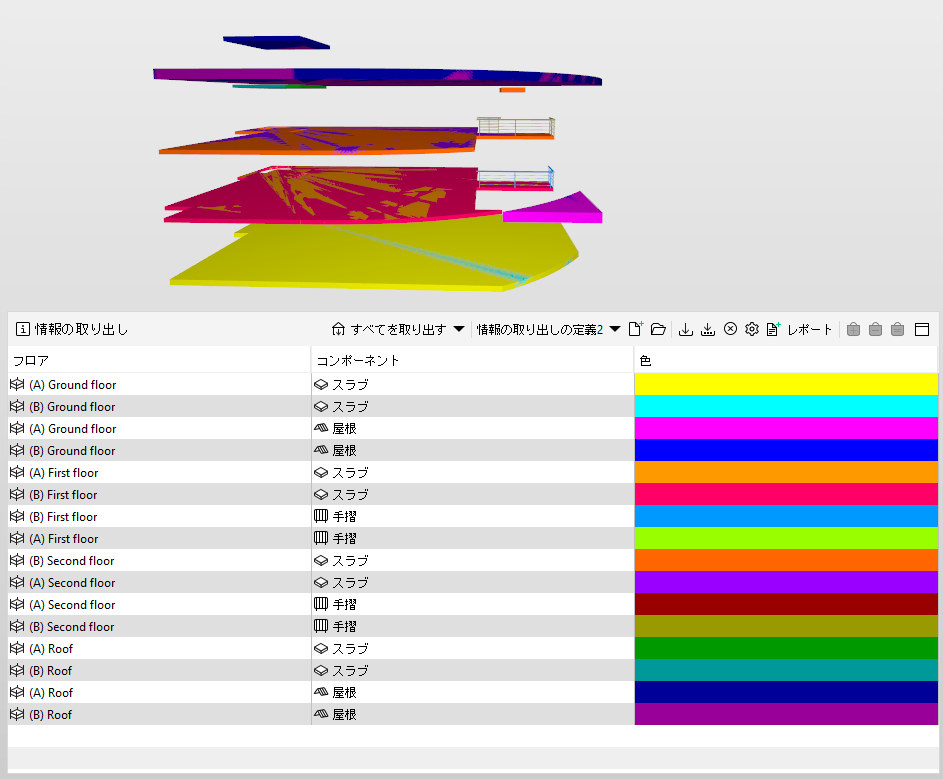Pick the olive swatch for (B) Second floor railing
This screenshot has width=943, height=779.
(x=786, y=626)
